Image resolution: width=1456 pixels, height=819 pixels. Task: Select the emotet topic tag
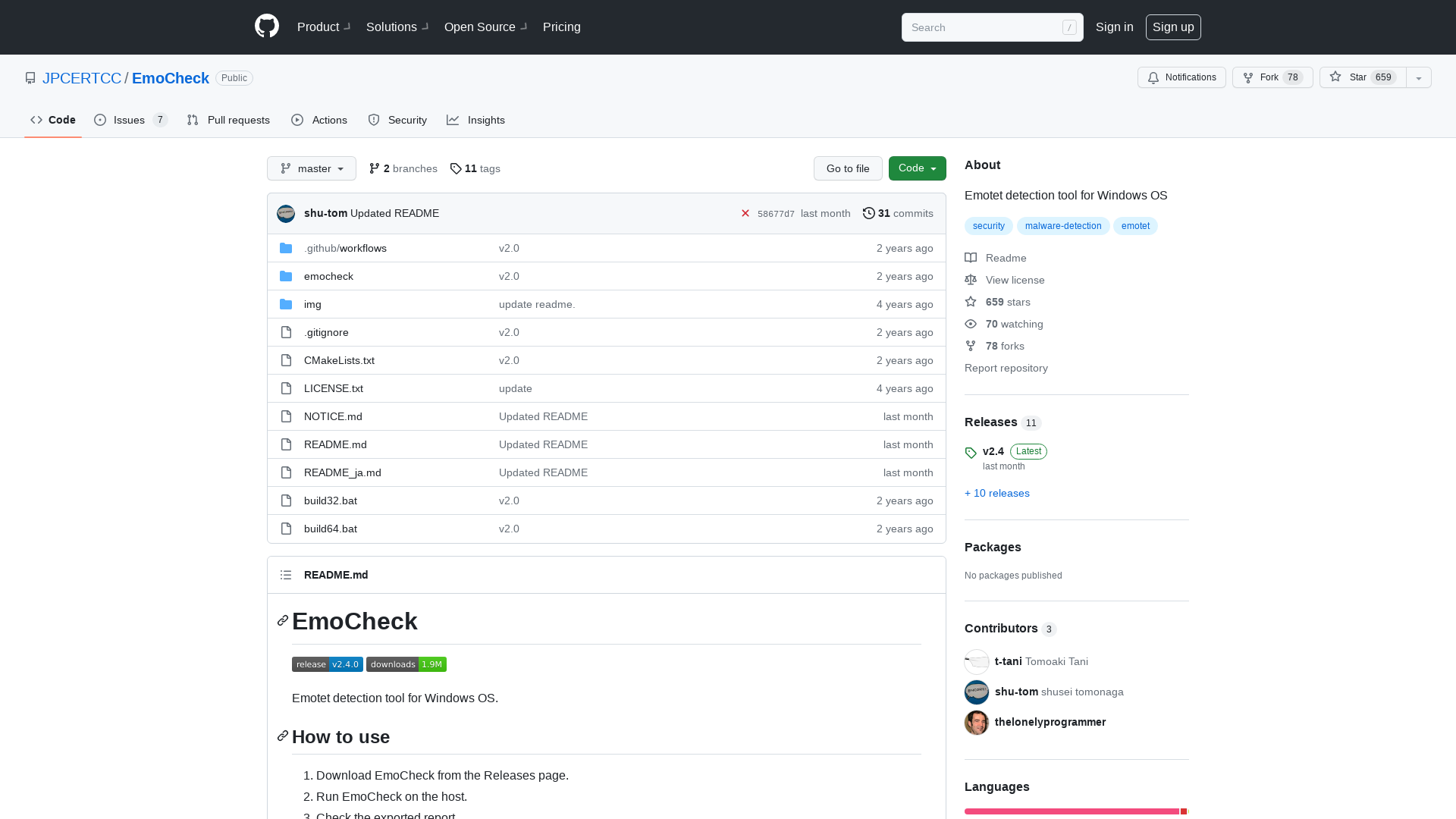(x=1135, y=226)
